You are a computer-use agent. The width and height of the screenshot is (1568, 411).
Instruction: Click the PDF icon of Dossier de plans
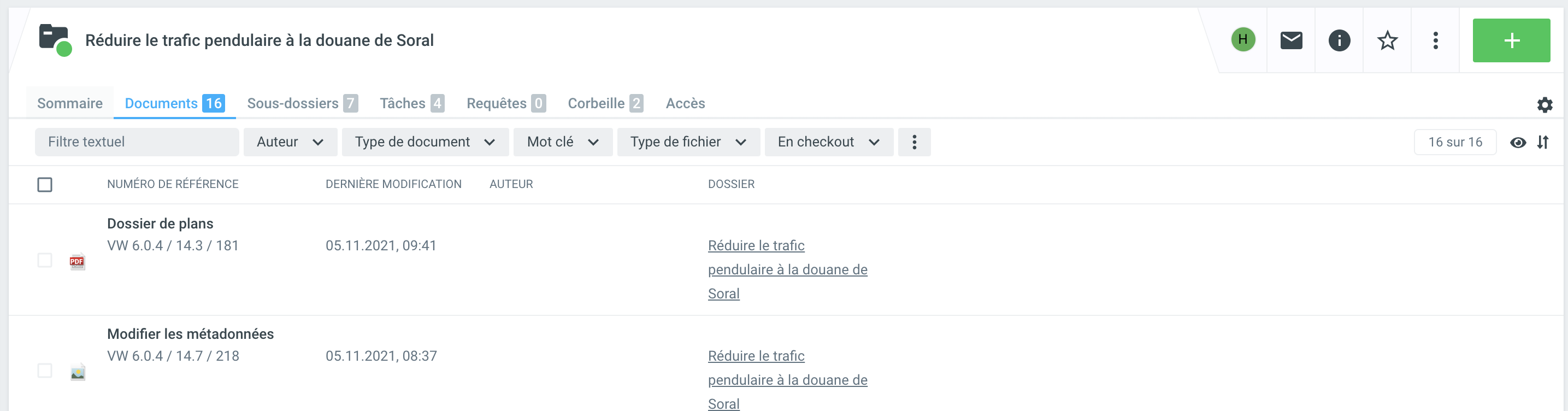[77, 262]
